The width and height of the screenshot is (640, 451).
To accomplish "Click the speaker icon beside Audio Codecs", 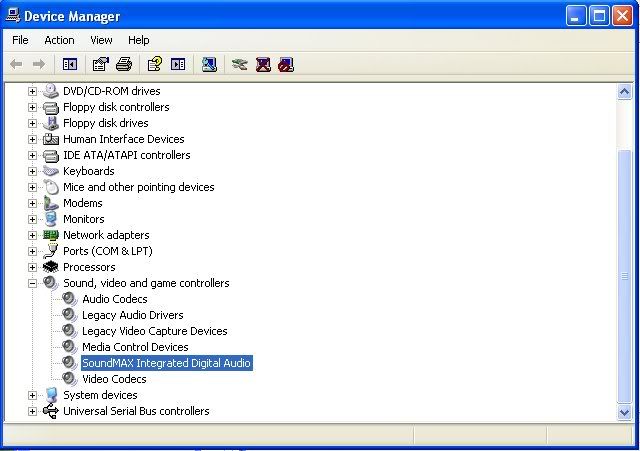I will [70, 299].
